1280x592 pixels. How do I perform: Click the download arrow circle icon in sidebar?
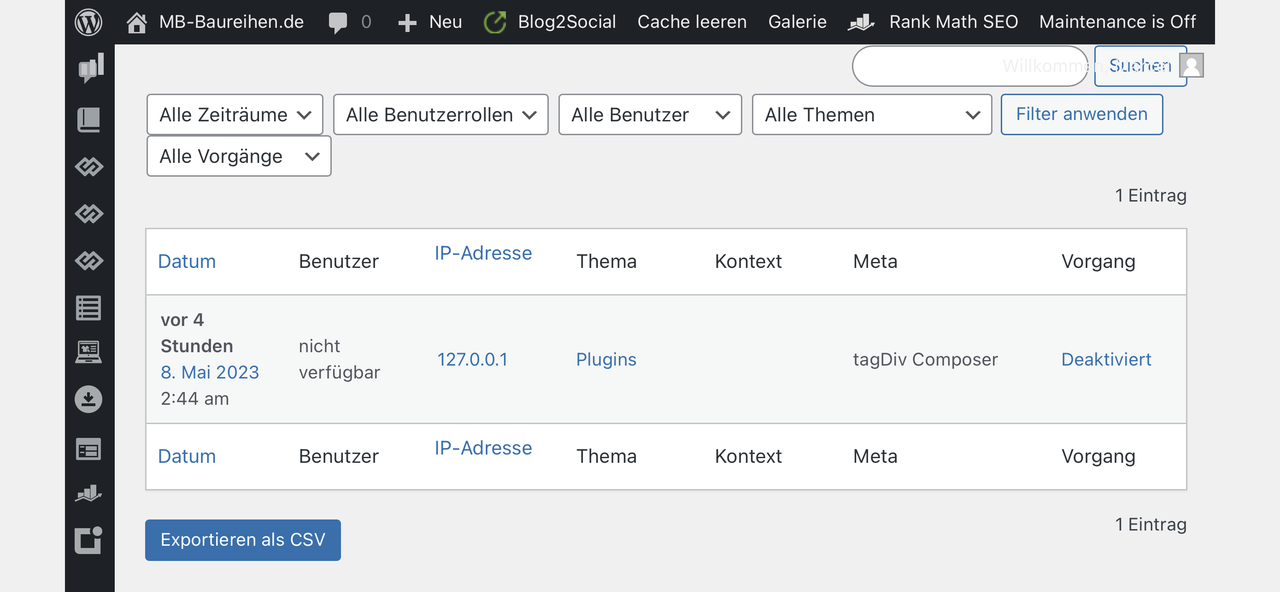89,400
